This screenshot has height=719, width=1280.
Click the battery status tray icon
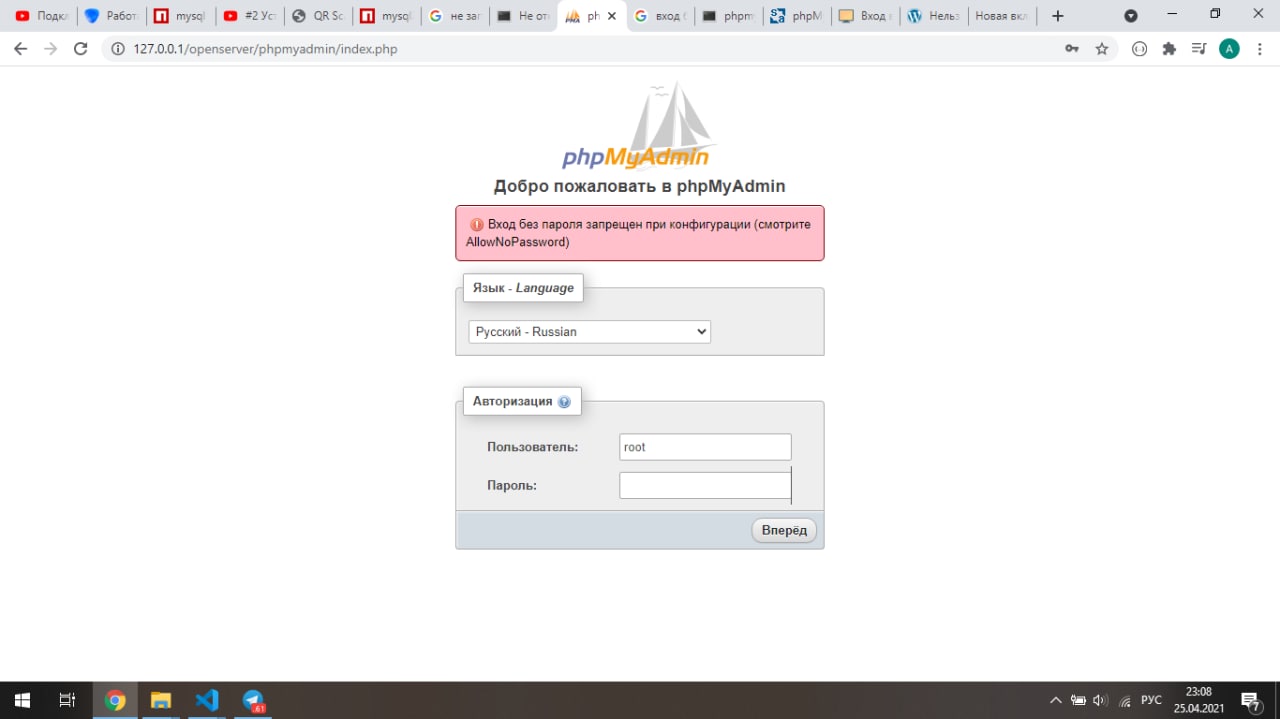(1079, 700)
